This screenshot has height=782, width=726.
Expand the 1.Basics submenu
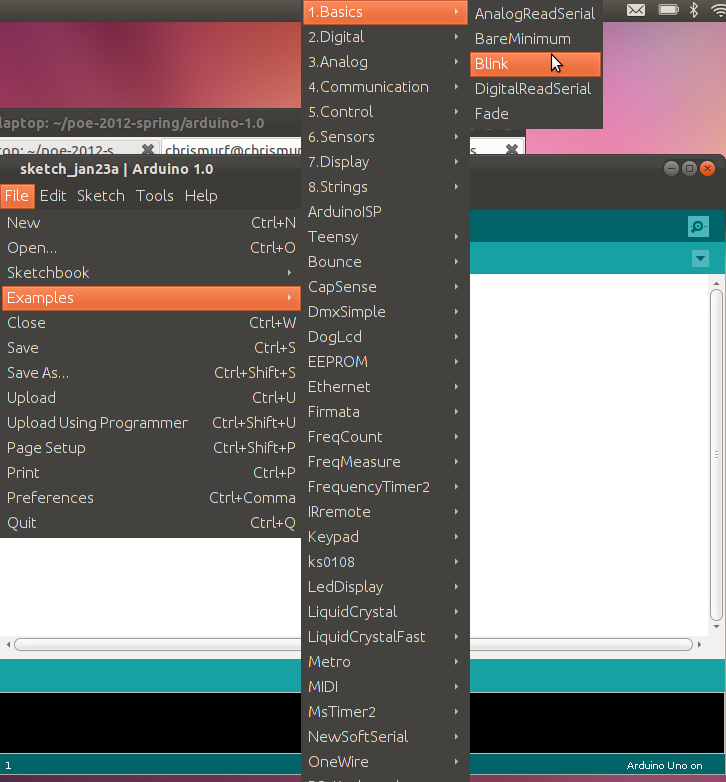pyautogui.click(x=385, y=12)
